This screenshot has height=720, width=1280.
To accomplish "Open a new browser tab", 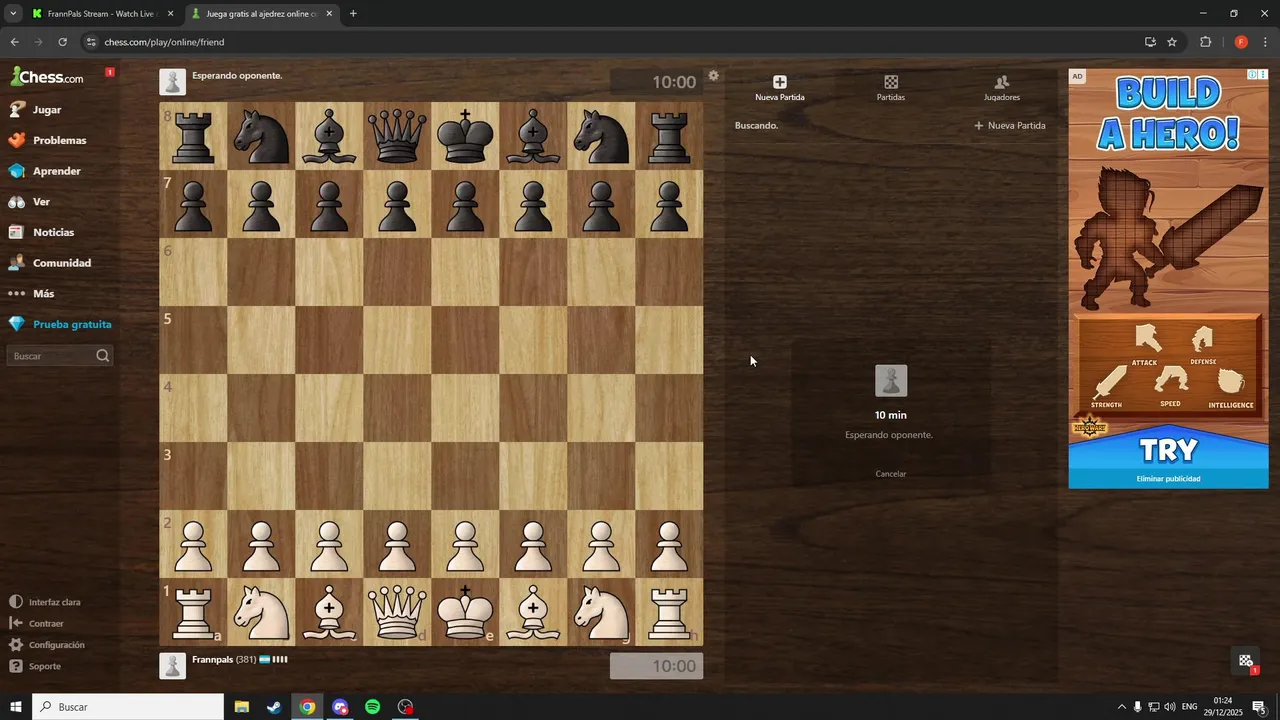I will pyautogui.click(x=353, y=14).
